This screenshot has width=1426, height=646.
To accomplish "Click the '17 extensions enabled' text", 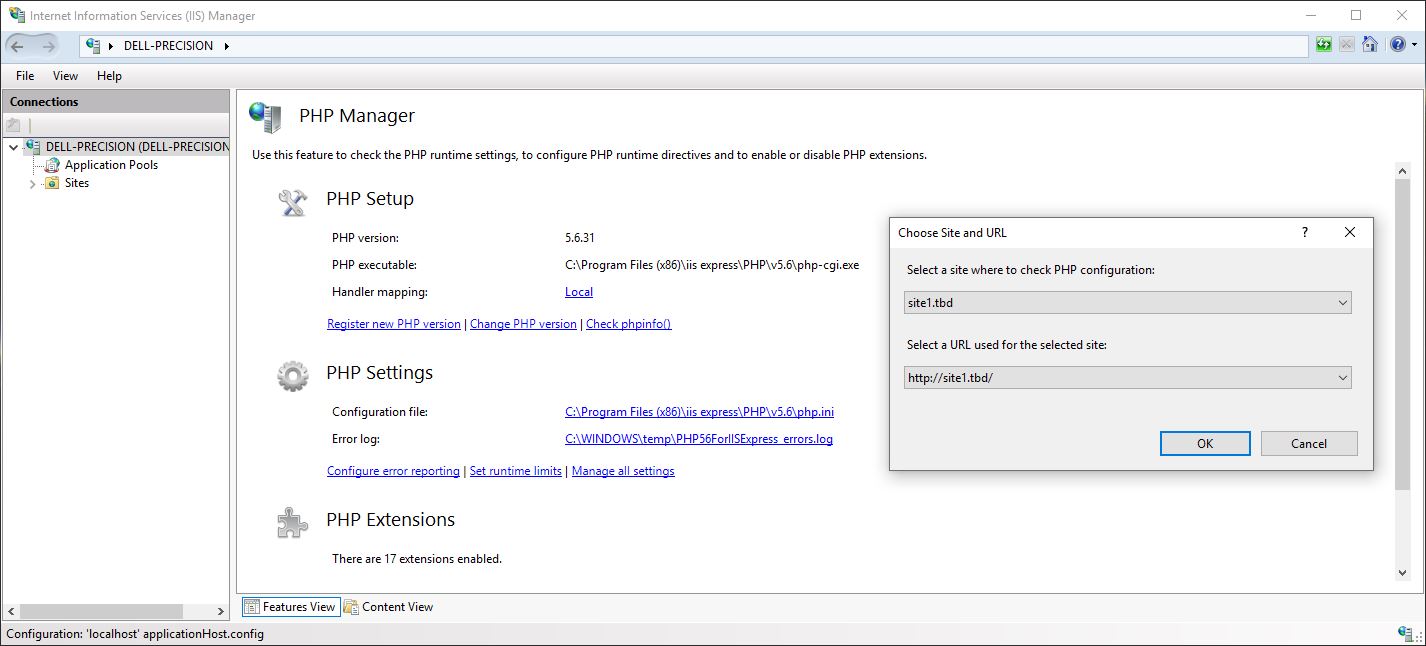I will [417, 559].
